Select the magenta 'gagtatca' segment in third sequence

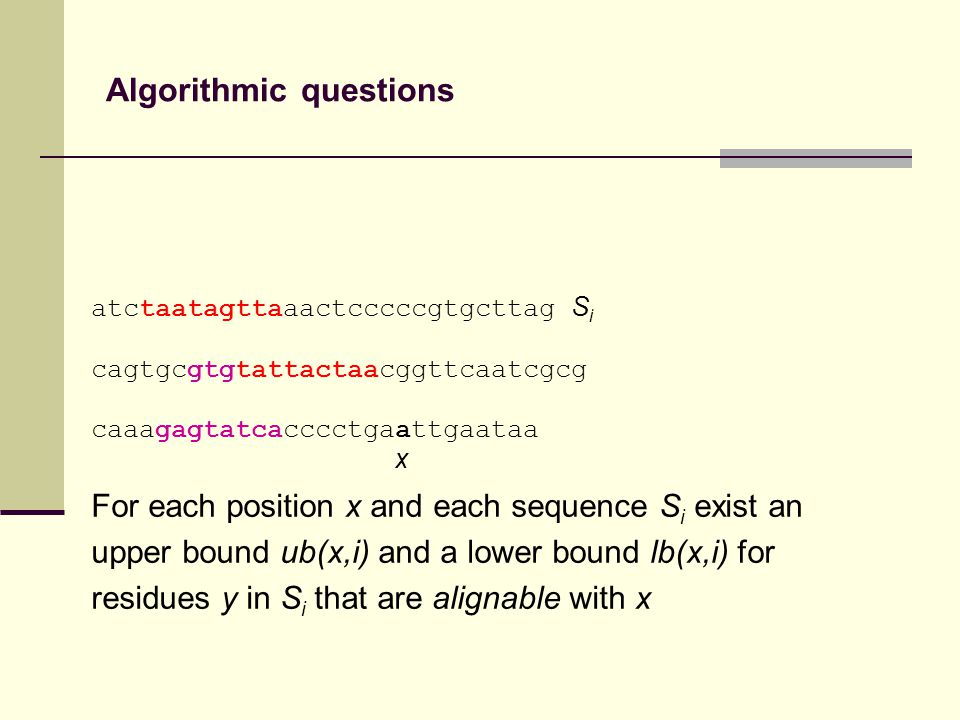[x=219, y=430]
